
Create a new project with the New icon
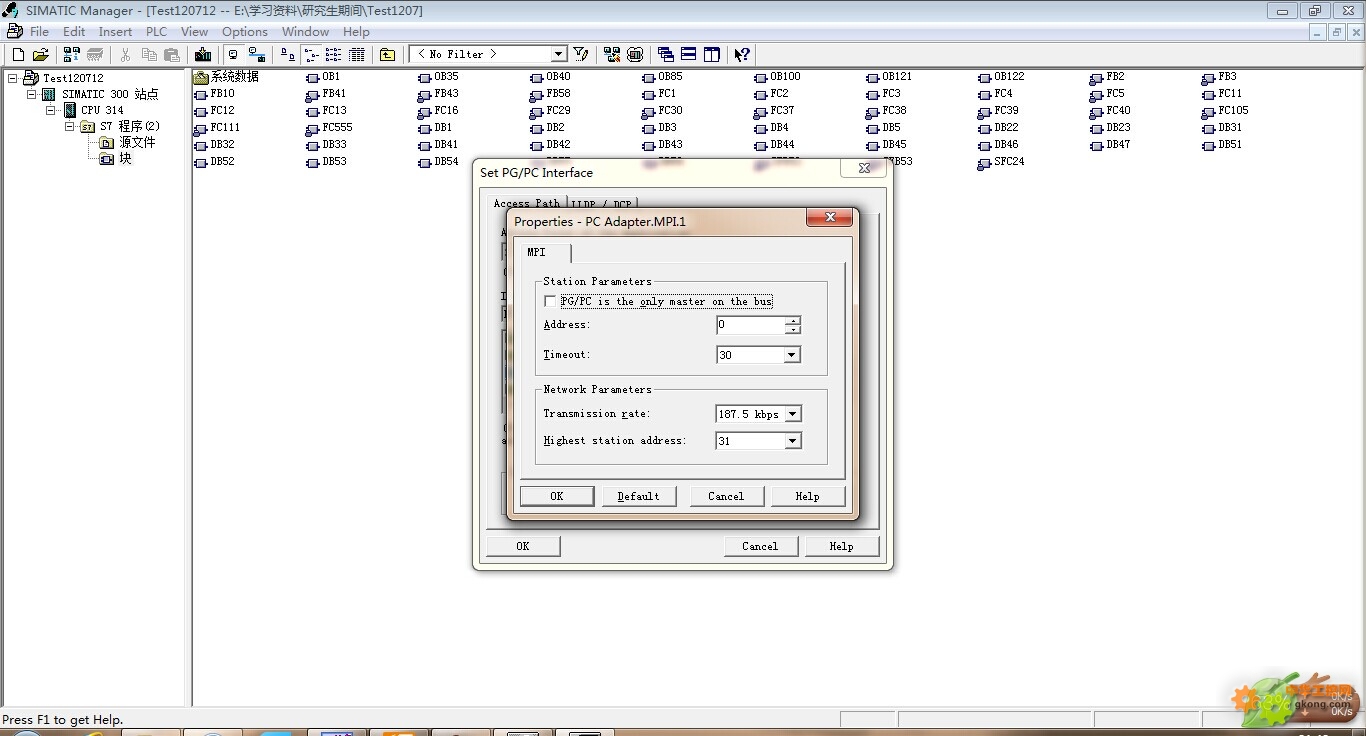[x=18, y=55]
